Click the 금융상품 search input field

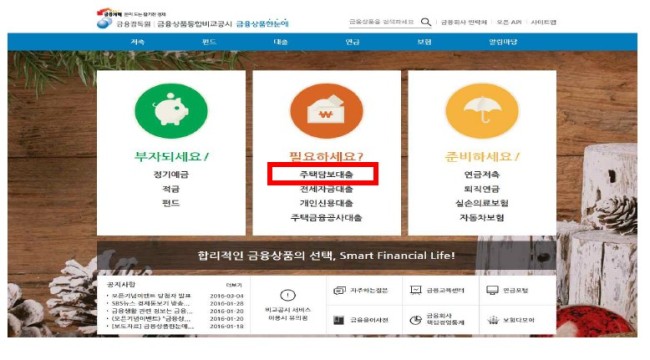[382, 22]
